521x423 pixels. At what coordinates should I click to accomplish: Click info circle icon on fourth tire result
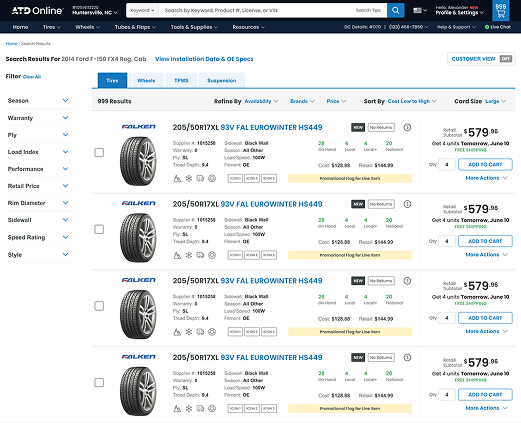coord(407,357)
